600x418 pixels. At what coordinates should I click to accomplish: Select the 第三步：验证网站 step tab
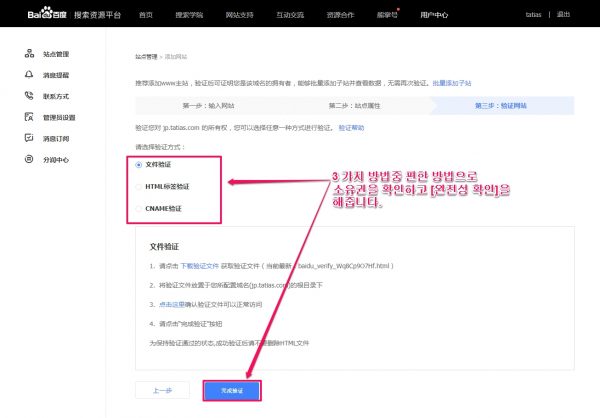click(501, 106)
